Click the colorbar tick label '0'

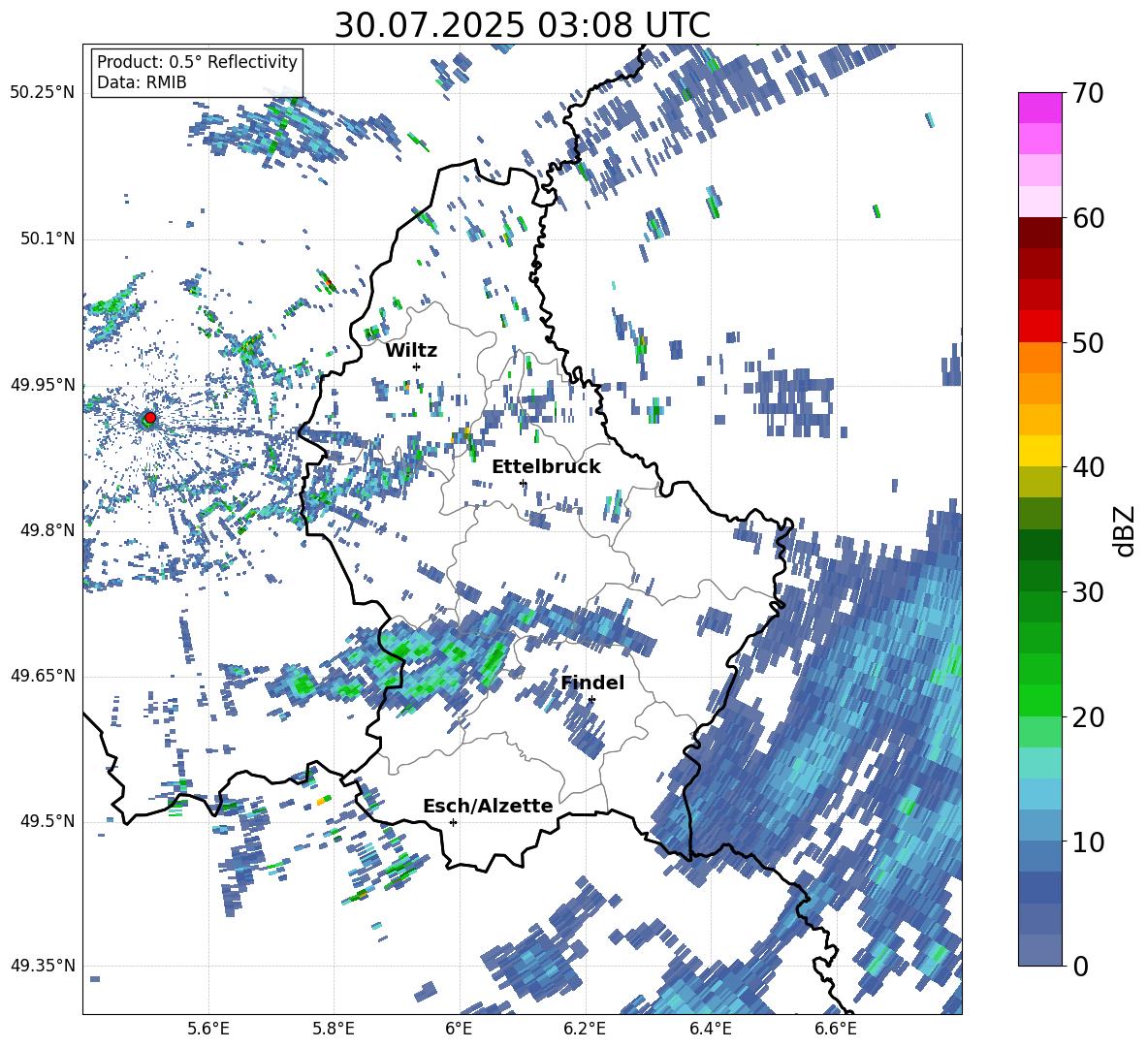click(x=1079, y=966)
